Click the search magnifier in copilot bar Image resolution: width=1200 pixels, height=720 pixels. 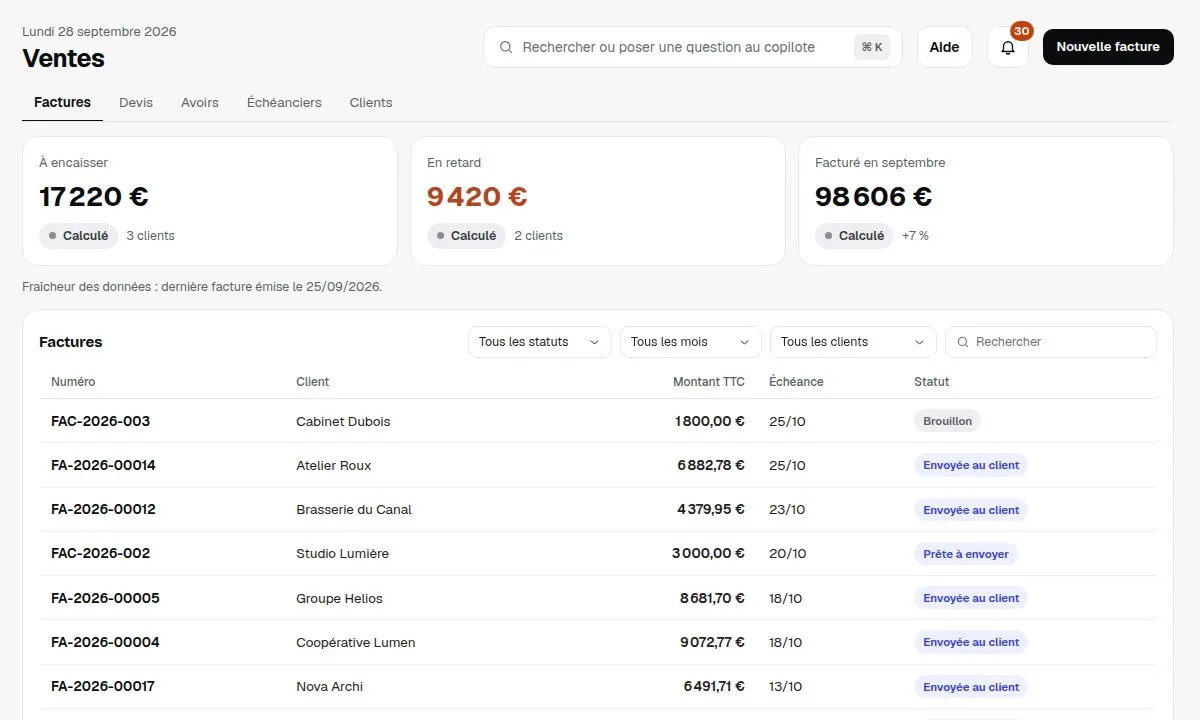(506, 47)
